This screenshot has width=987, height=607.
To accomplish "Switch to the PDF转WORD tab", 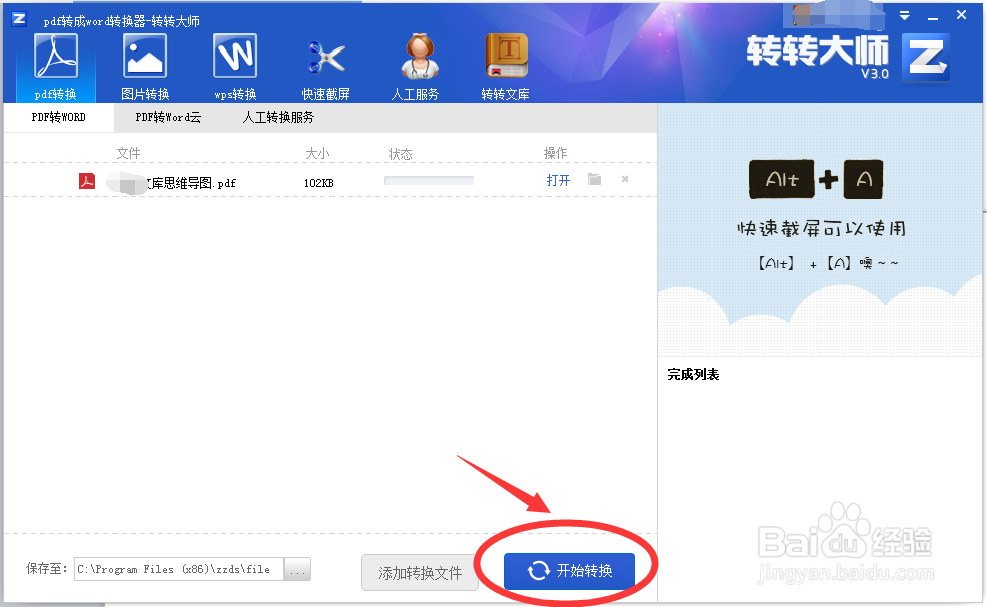I will click(59, 117).
